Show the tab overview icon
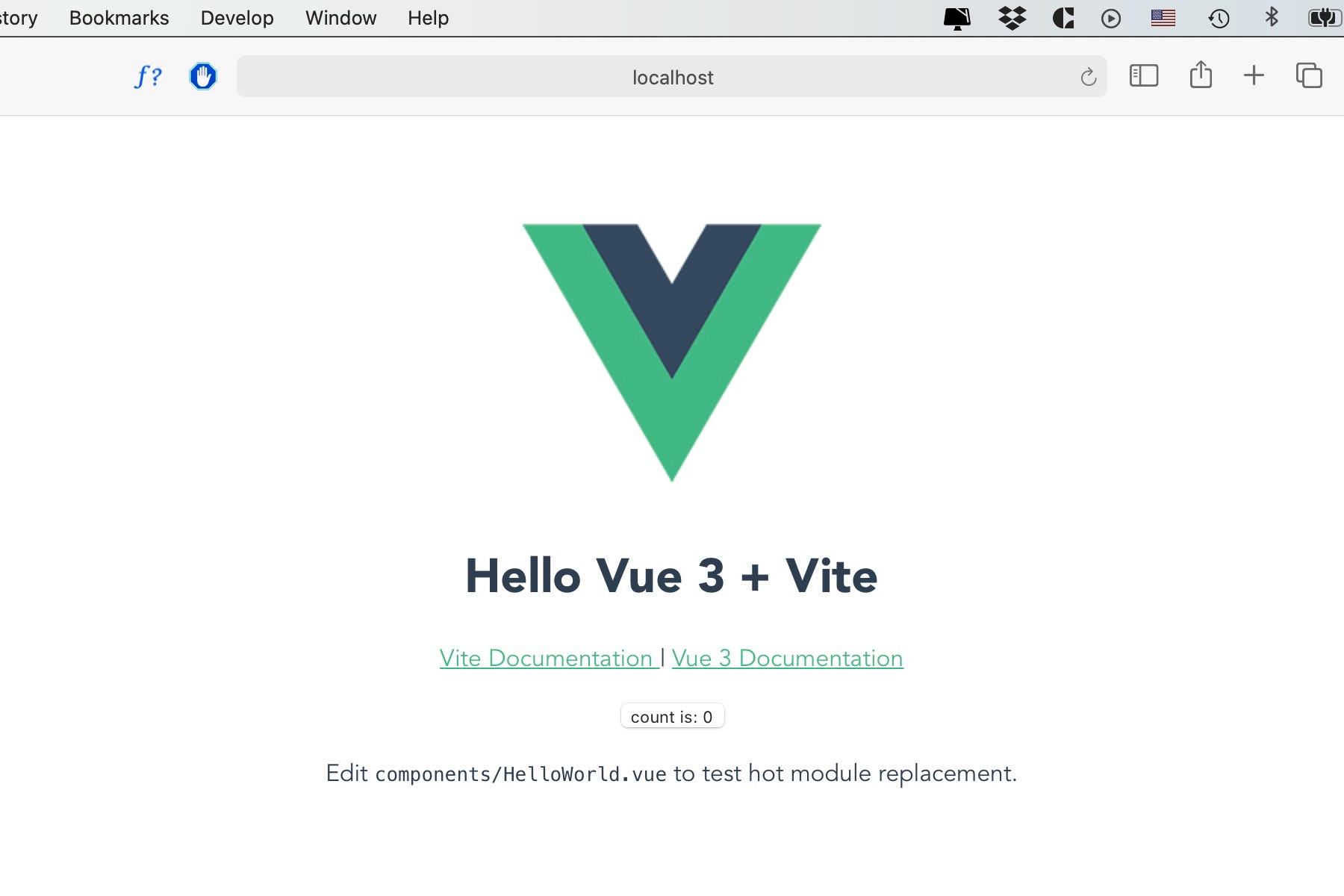Viewport: 1344px width, 896px height. tap(1309, 75)
